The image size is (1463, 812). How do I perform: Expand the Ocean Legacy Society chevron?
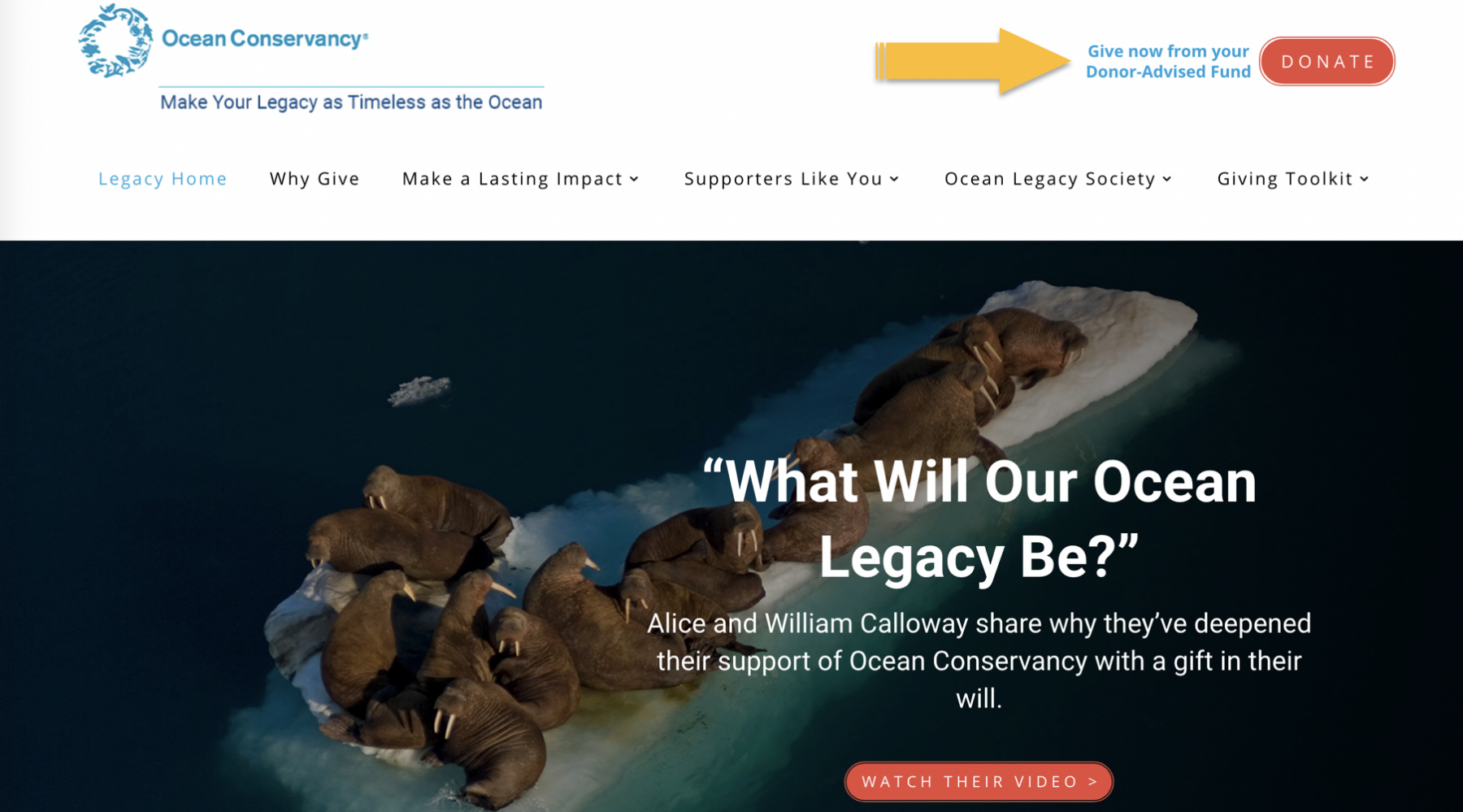(x=1167, y=180)
